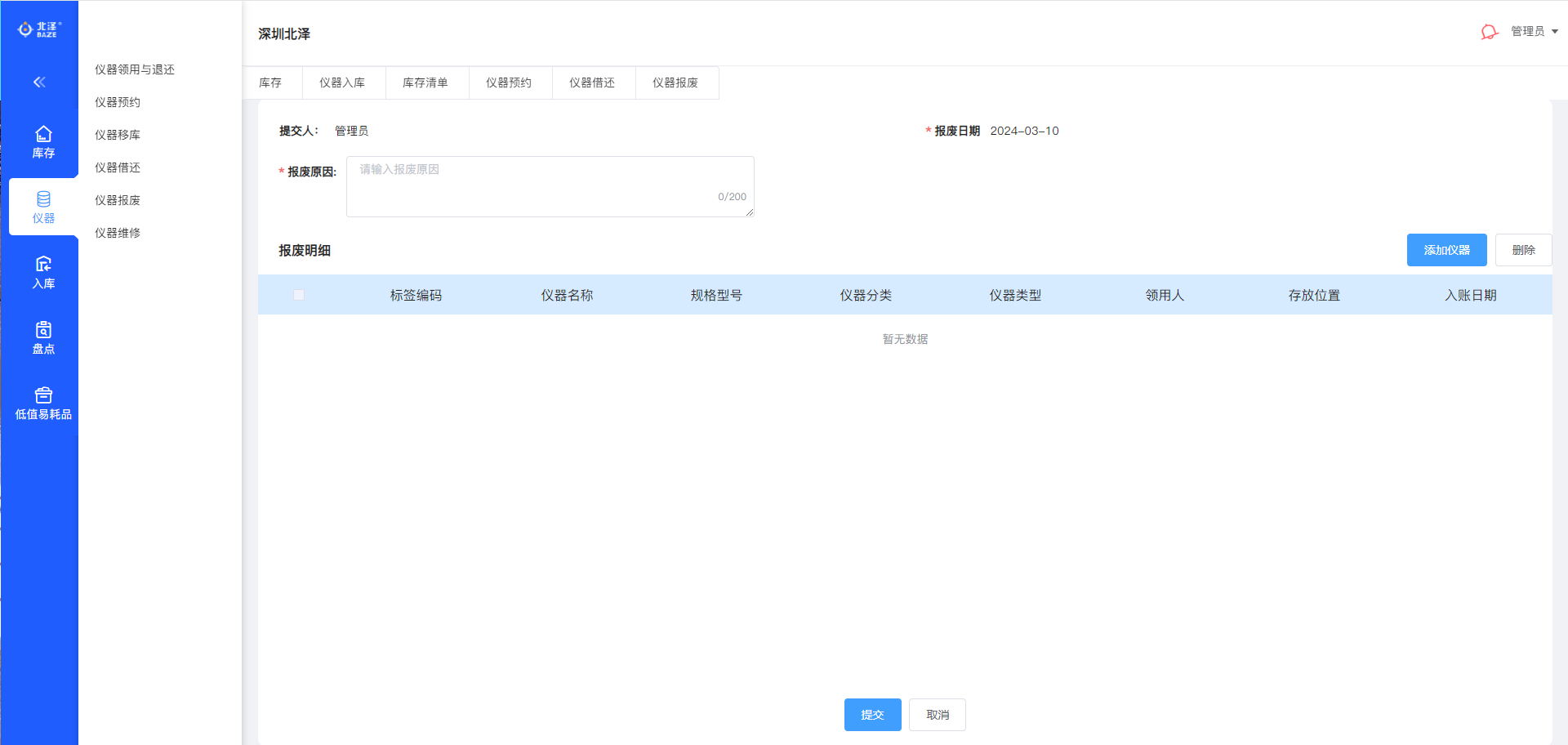Expand the 管理员 user dropdown arrow
This screenshot has height=745, width=1568.
pyautogui.click(x=1555, y=32)
